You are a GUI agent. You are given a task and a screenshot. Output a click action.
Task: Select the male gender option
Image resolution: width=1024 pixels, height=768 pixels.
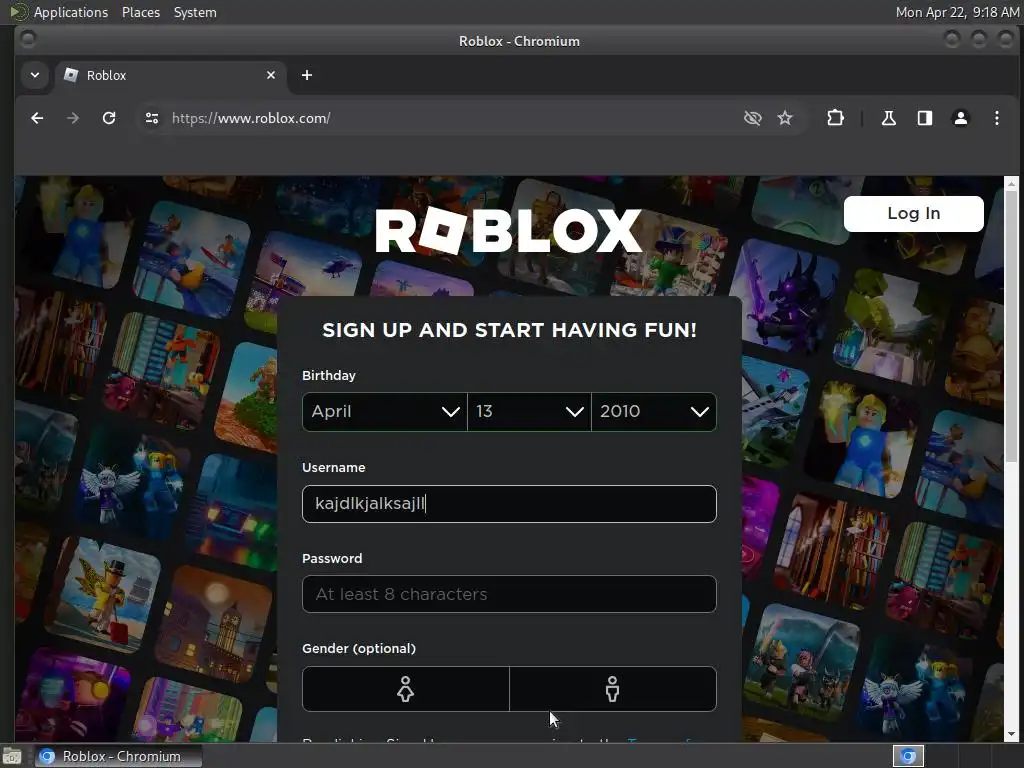[613, 689]
